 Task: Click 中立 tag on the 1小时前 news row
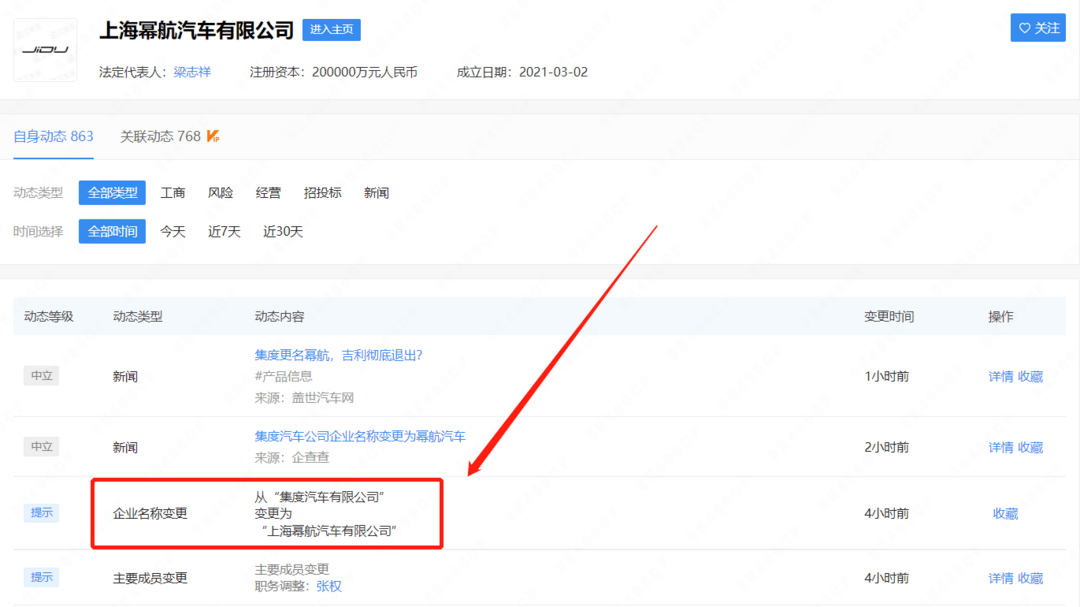click(x=41, y=375)
